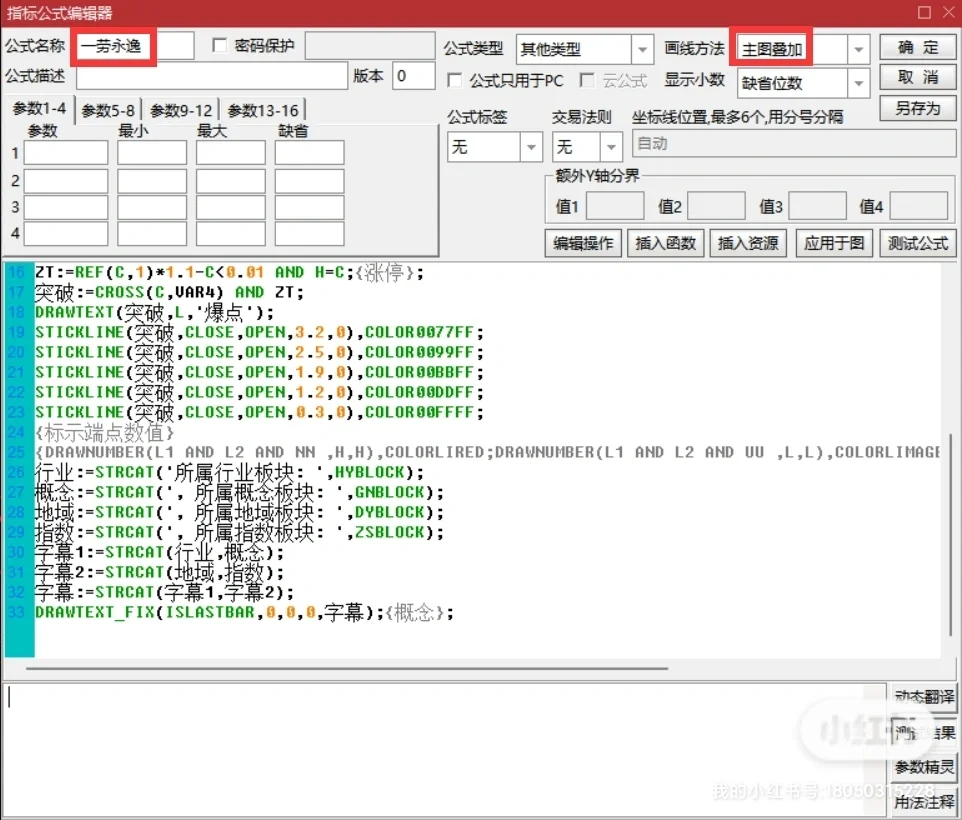This screenshot has height=820, width=962.
Task: Click the 插入资源 button
Action: pyautogui.click(x=748, y=243)
